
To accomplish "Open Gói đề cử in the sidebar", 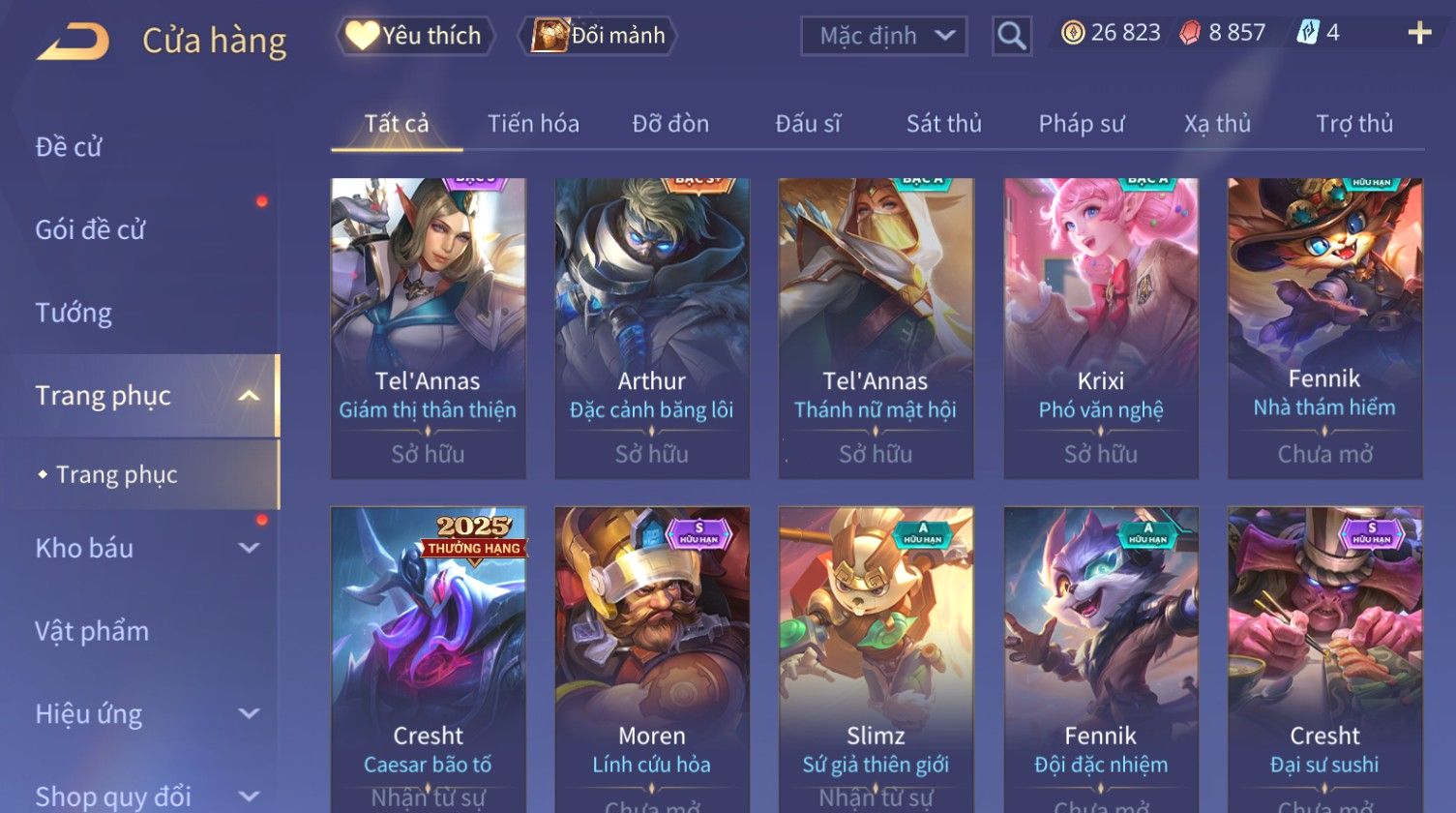I will (x=90, y=229).
